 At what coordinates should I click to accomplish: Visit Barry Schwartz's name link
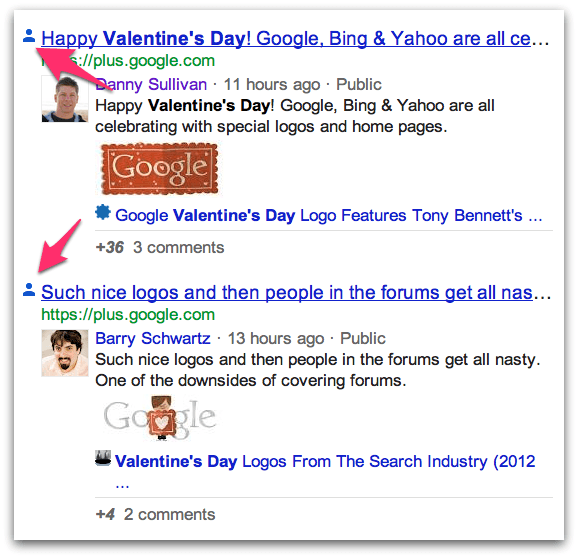point(153,338)
